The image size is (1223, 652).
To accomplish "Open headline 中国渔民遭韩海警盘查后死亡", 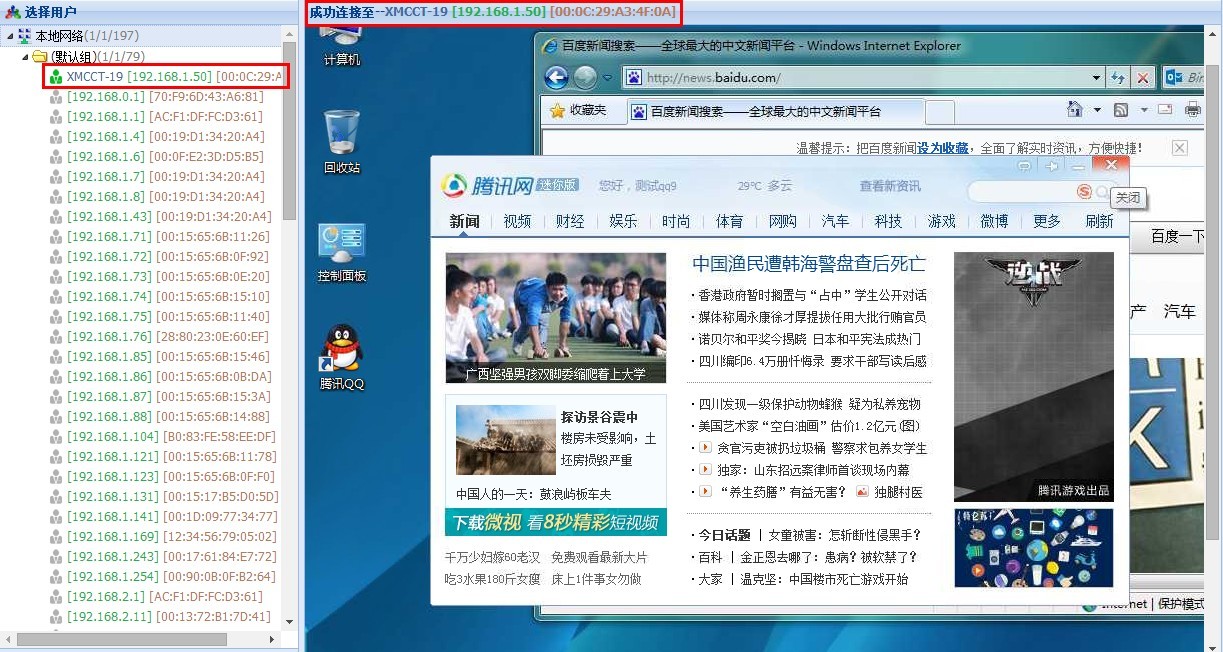I will 808,264.
